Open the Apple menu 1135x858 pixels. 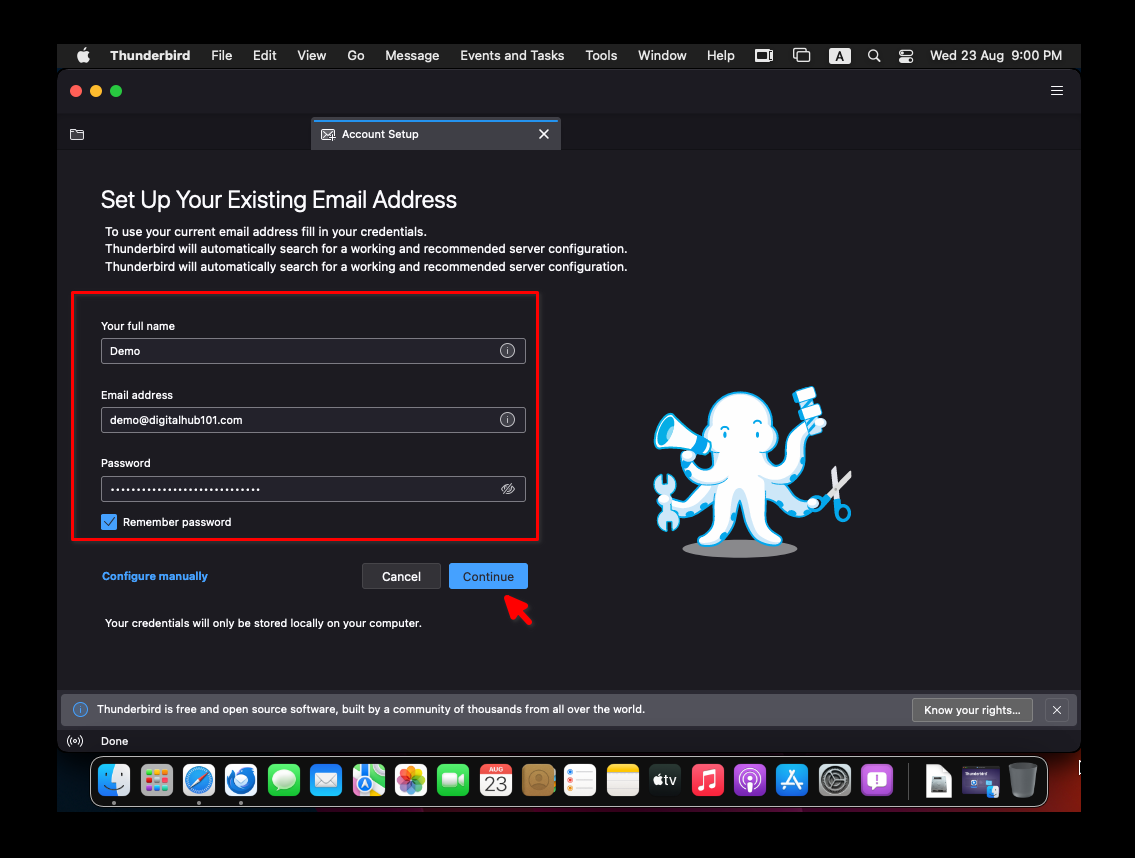[83, 56]
